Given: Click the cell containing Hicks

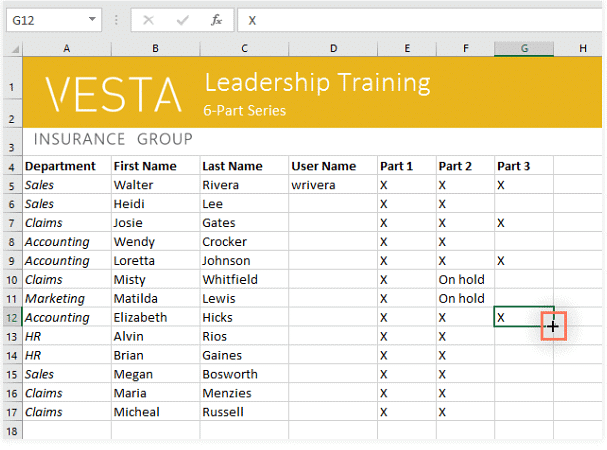Looking at the screenshot, I should (x=244, y=318).
